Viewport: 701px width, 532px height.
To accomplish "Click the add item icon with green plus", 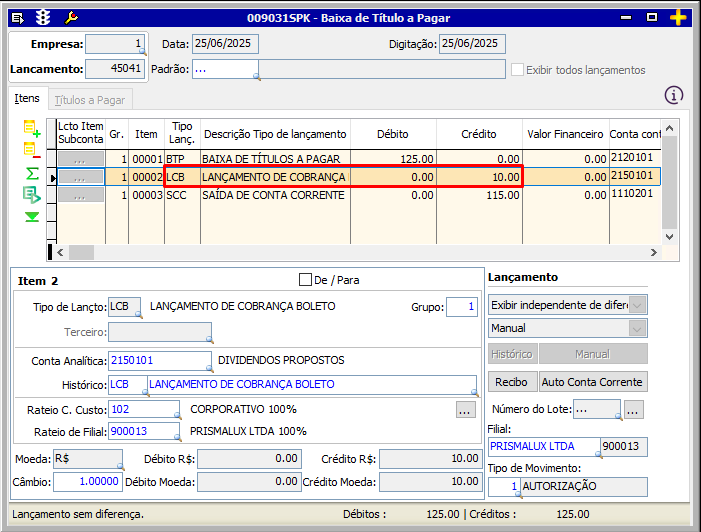I will 31,128.
